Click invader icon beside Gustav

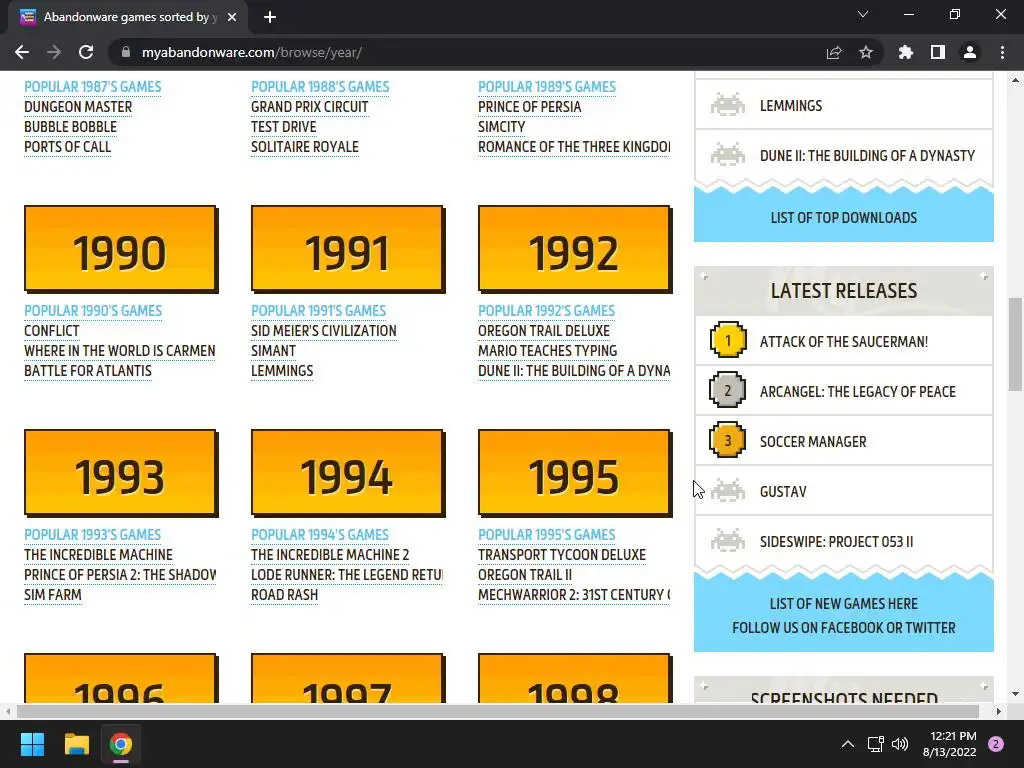click(728, 491)
